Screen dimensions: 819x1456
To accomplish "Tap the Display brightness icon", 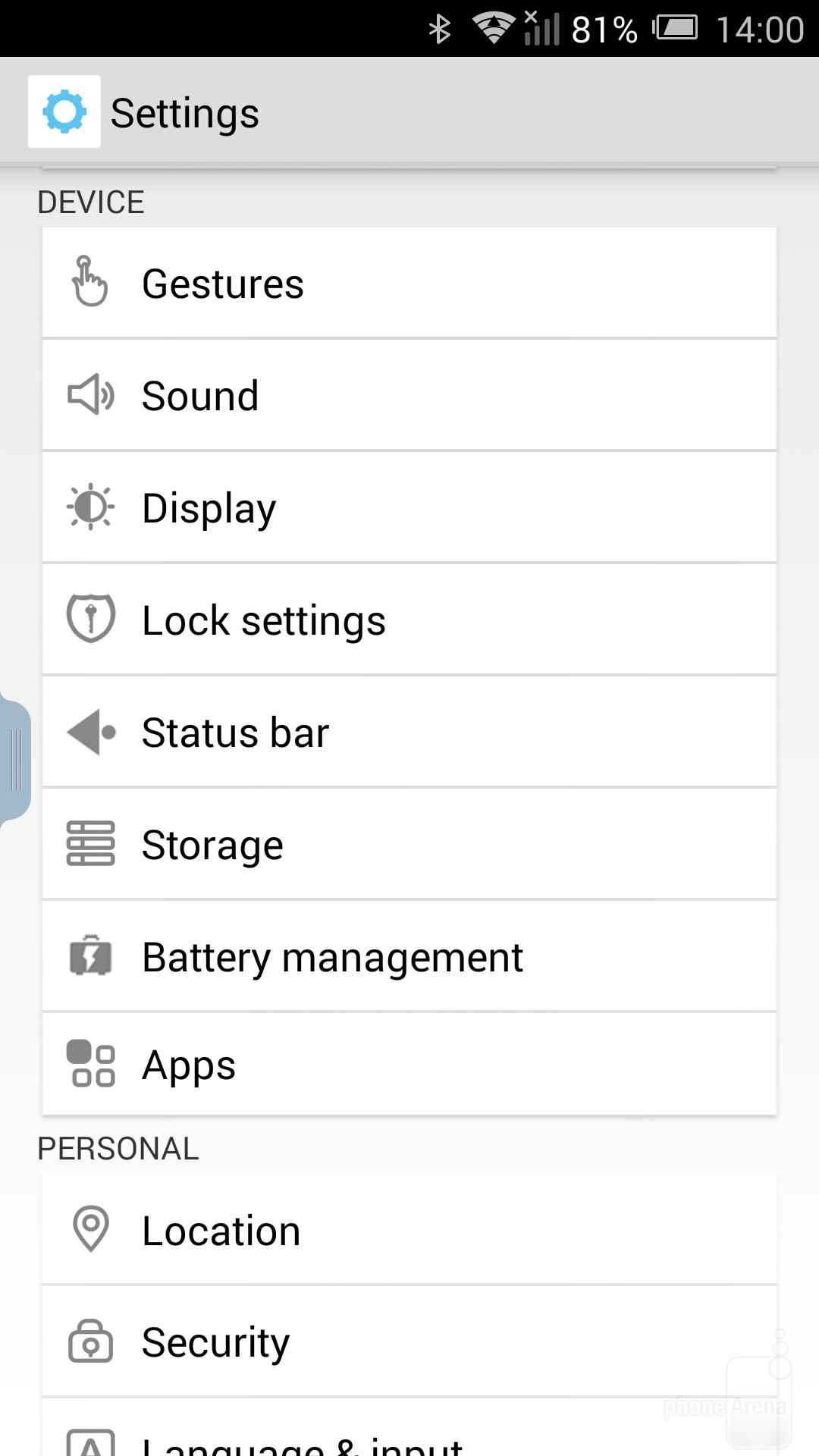I will [90, 507].
